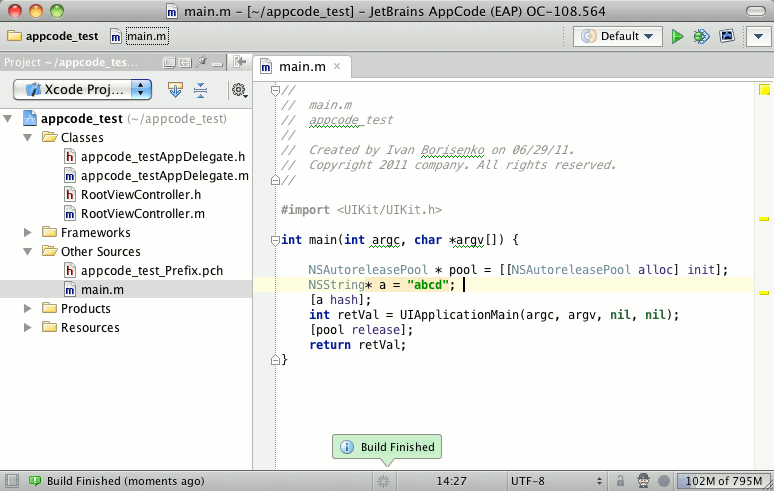
Task: Click the #import UIKit line
Action: coord(361,210)
